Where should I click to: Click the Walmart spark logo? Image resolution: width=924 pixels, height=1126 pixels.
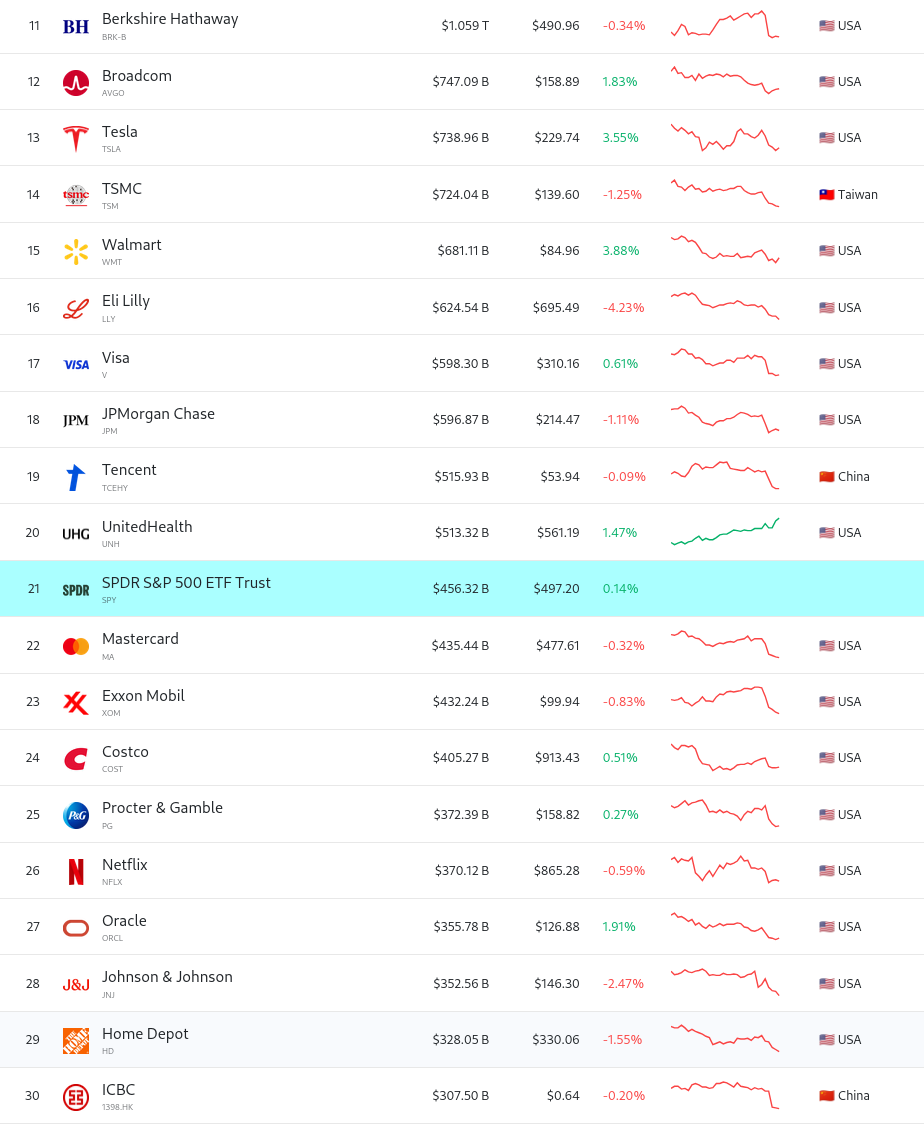[x=76, y=251]
